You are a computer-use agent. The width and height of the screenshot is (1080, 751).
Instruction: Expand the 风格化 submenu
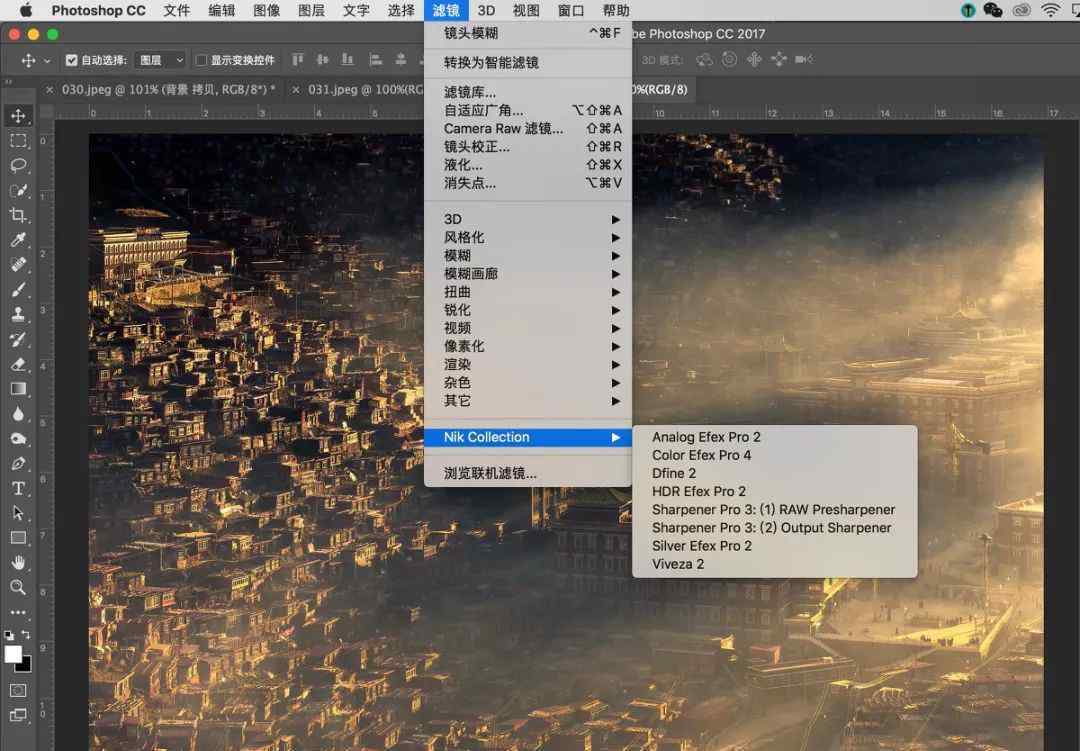528,237
